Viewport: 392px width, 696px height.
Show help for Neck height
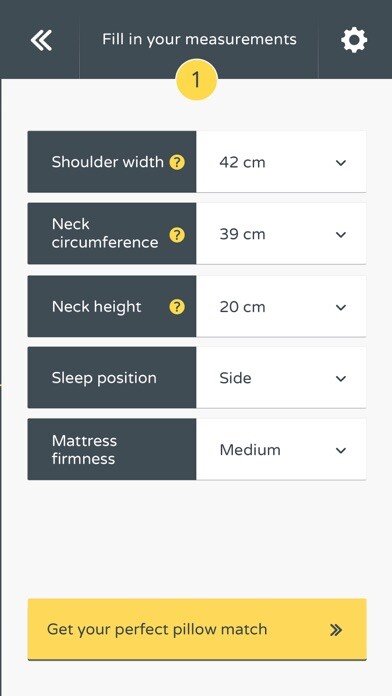(x=177, y=307)
